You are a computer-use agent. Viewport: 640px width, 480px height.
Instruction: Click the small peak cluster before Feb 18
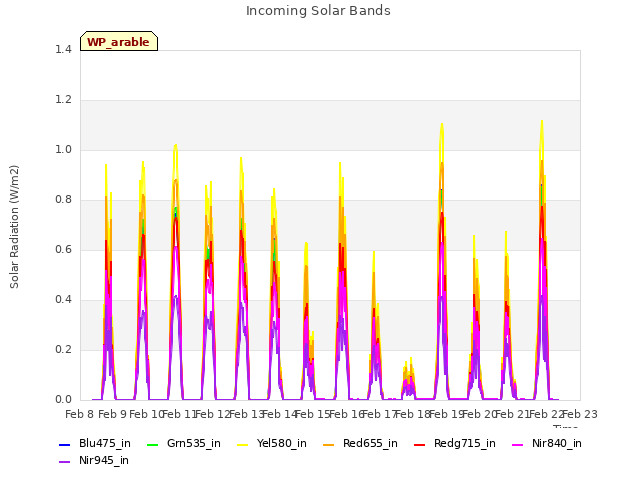click(409, 378)
